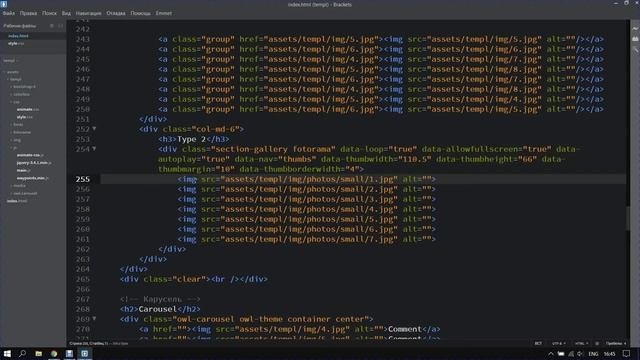Open the Навигация menu
Screen dimensions: 640x360
[x=89, y=13]
